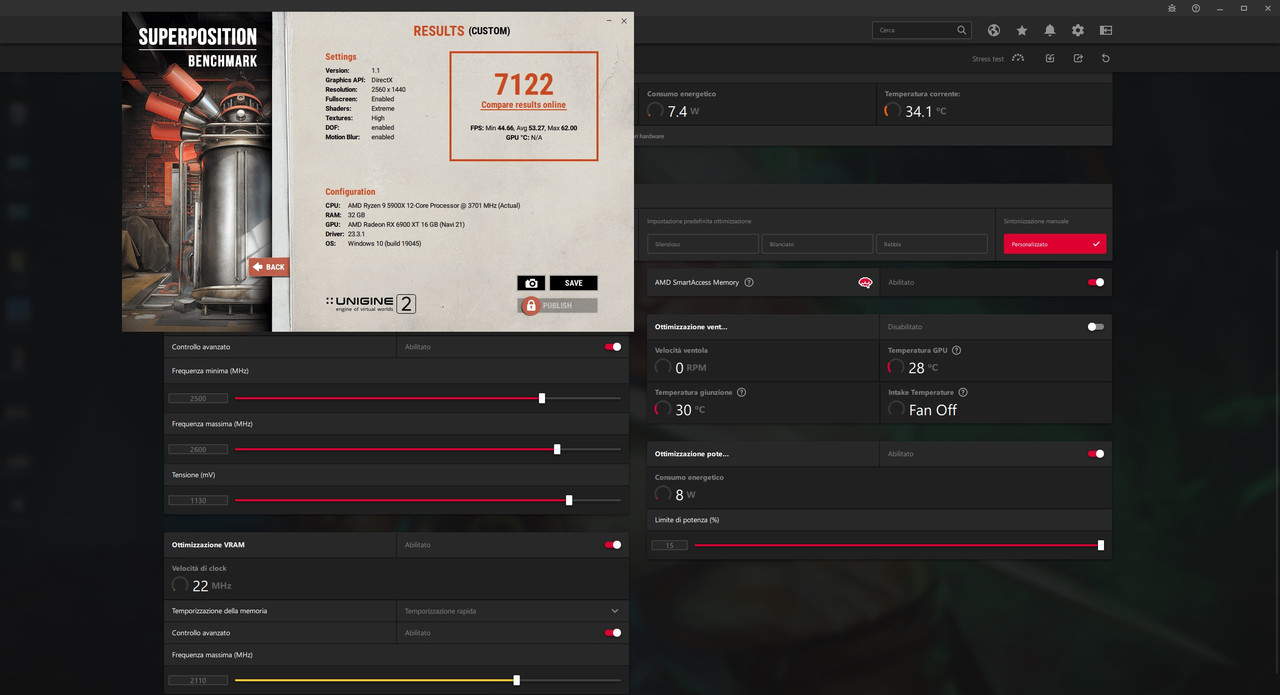
Task: Click the 22 MHz VRAM clock reading
Action: [x=212, y=586]
